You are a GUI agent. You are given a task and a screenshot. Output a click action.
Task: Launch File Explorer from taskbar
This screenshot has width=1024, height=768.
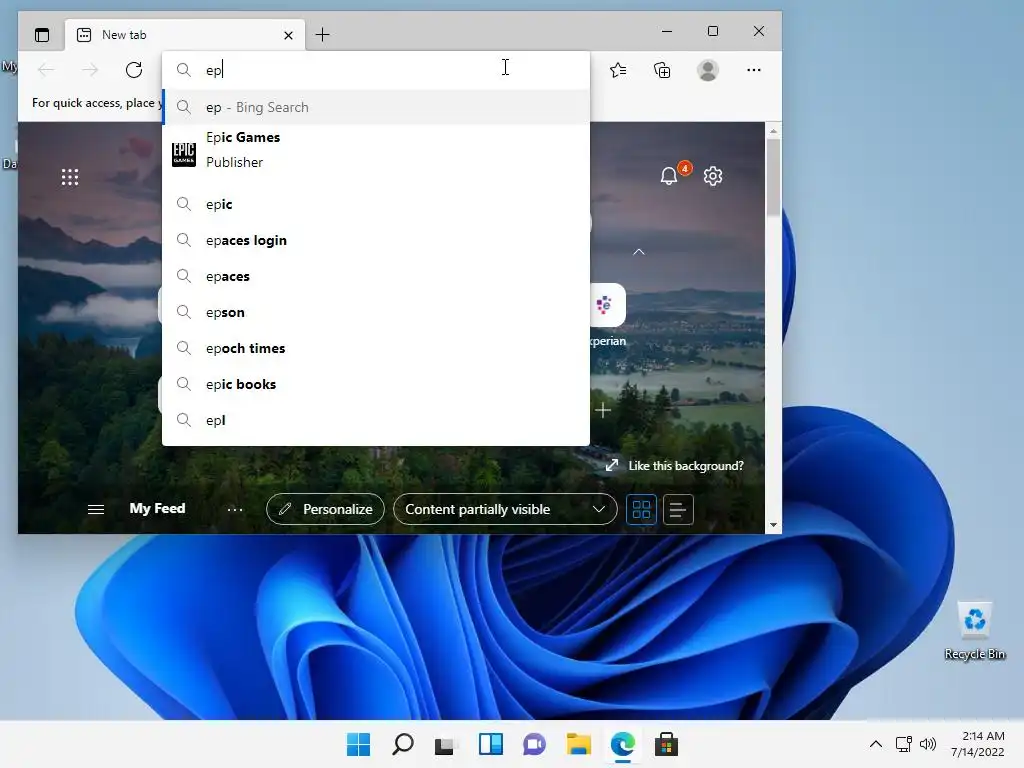[579, 744]
